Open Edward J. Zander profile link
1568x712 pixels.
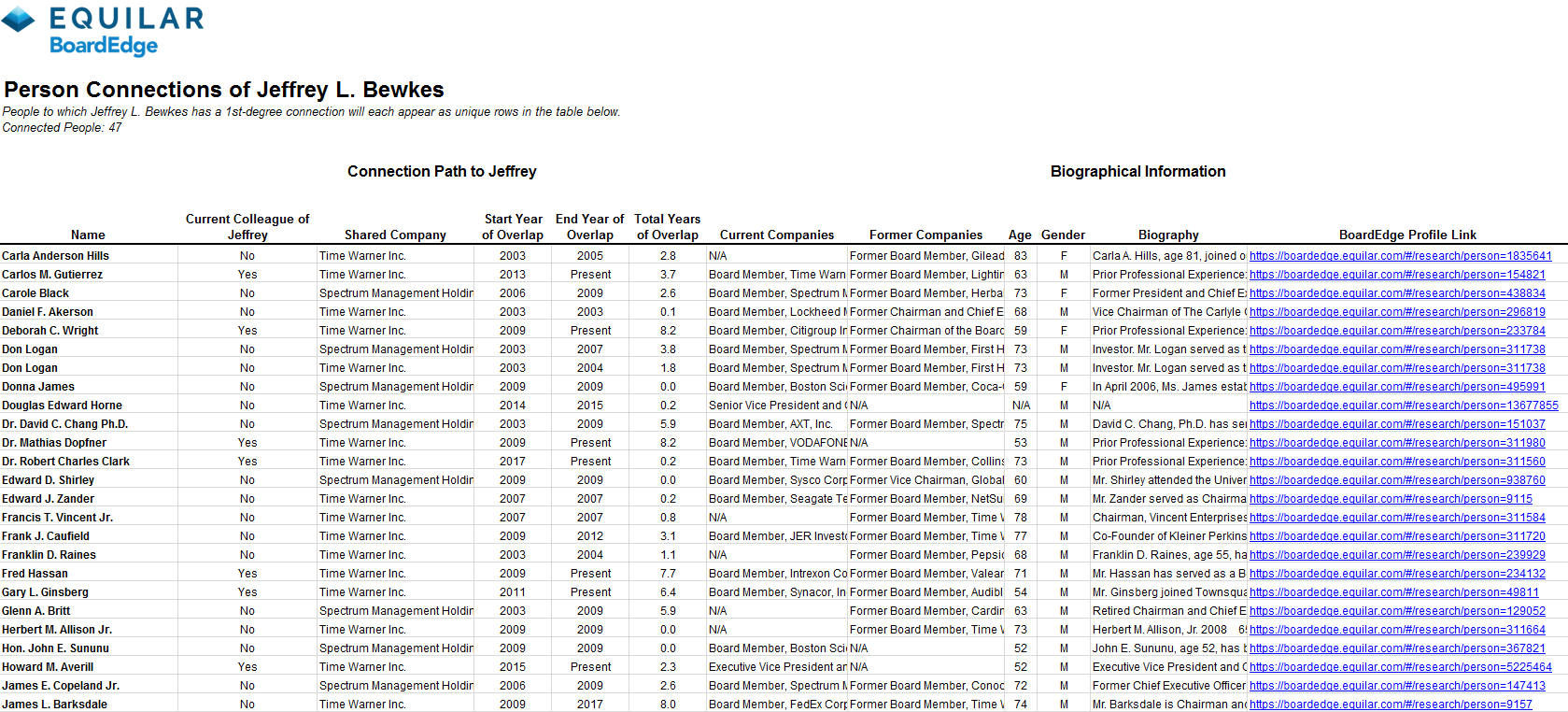coord(1391,499)
